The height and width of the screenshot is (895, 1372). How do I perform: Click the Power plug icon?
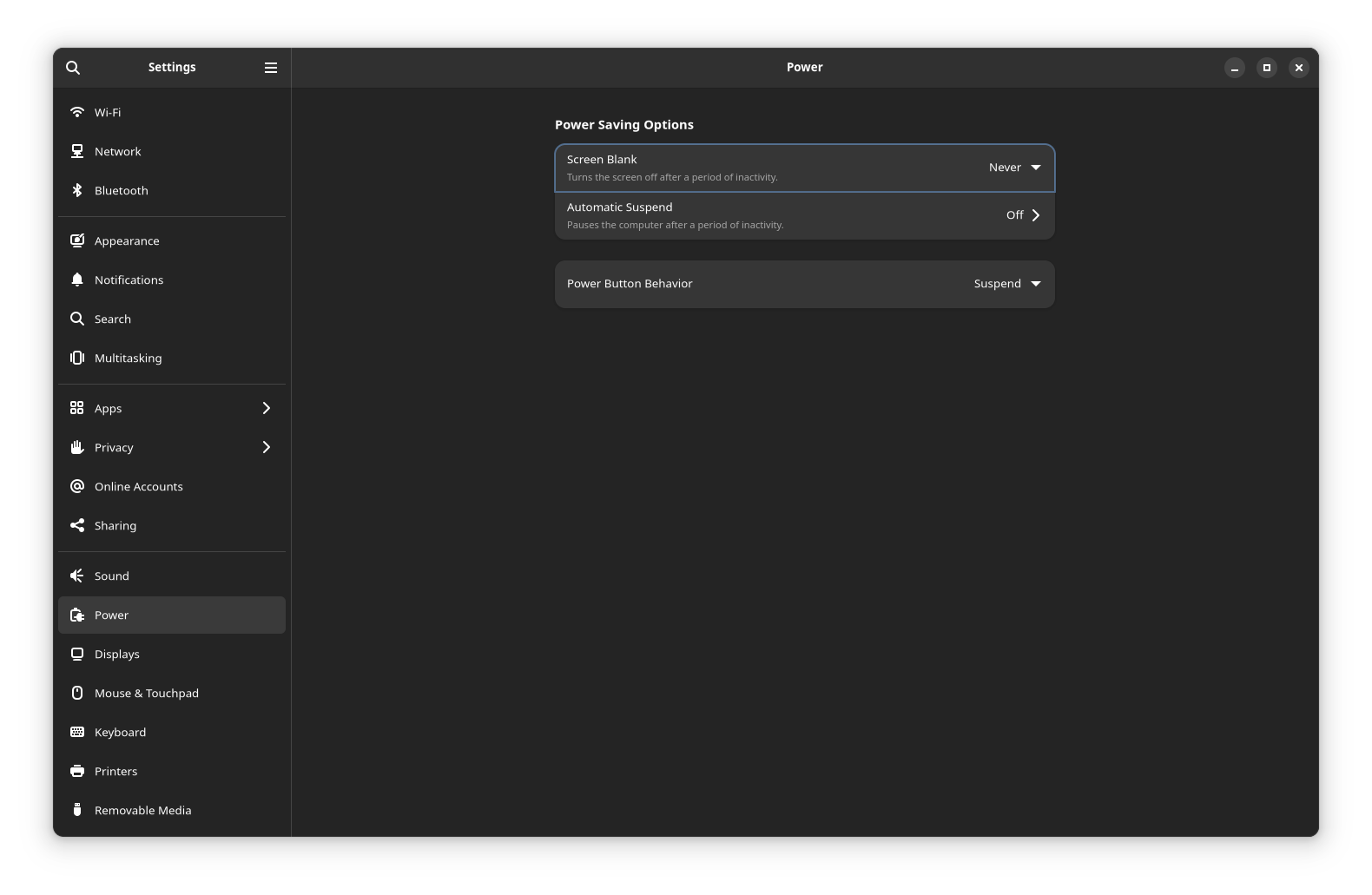(77, 615)
